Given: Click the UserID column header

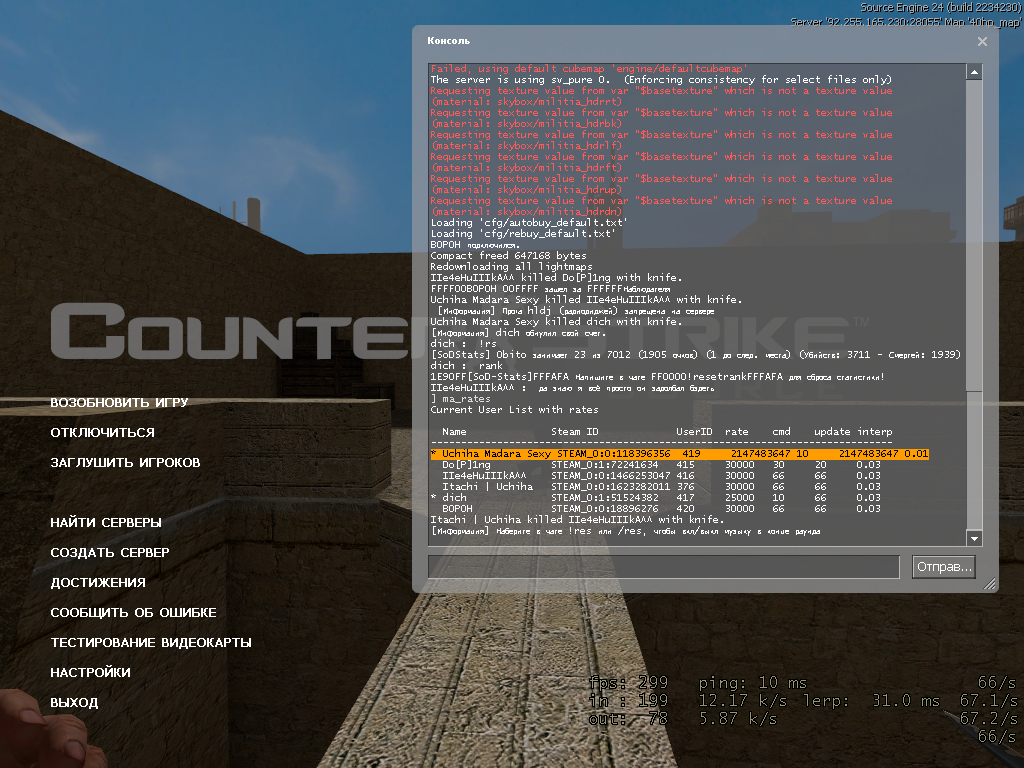Looking at the screenshot, I should click(x=694, y=432).
